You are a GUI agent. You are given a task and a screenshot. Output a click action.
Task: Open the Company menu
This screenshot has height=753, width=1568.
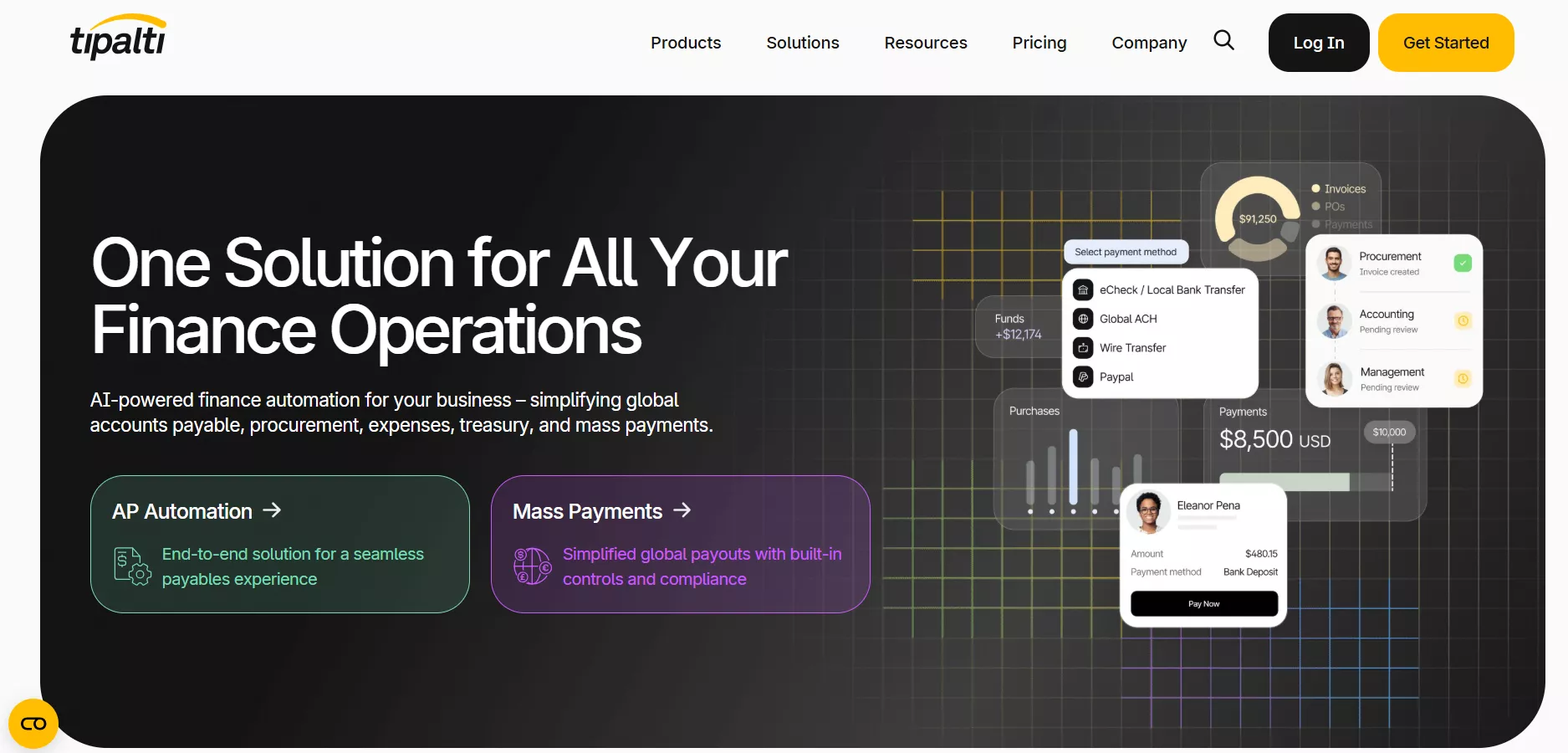[1149, 43]
